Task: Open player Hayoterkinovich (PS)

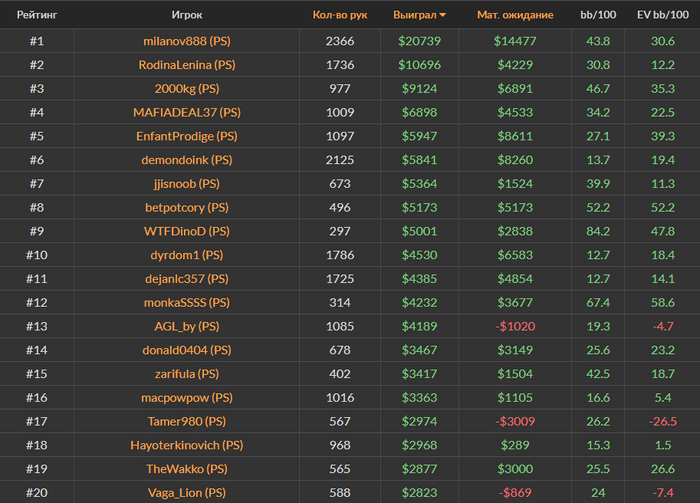Action: click(187, 445)
